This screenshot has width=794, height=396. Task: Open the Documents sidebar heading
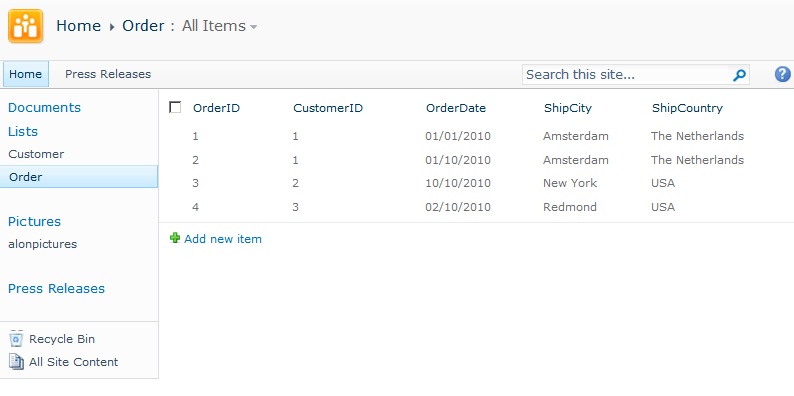(x=45, y=107)
